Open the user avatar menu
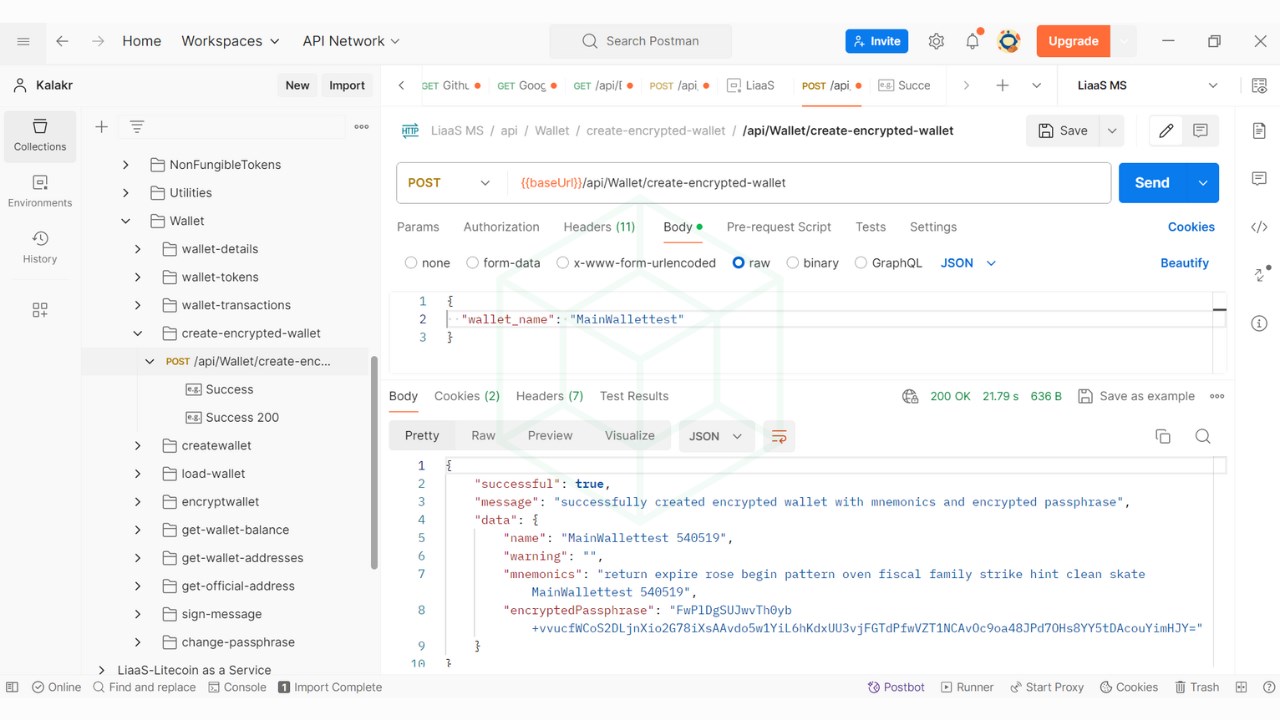Image resolution: width=1280 pixels, height=720 pixels. (x=1009, y=41)
